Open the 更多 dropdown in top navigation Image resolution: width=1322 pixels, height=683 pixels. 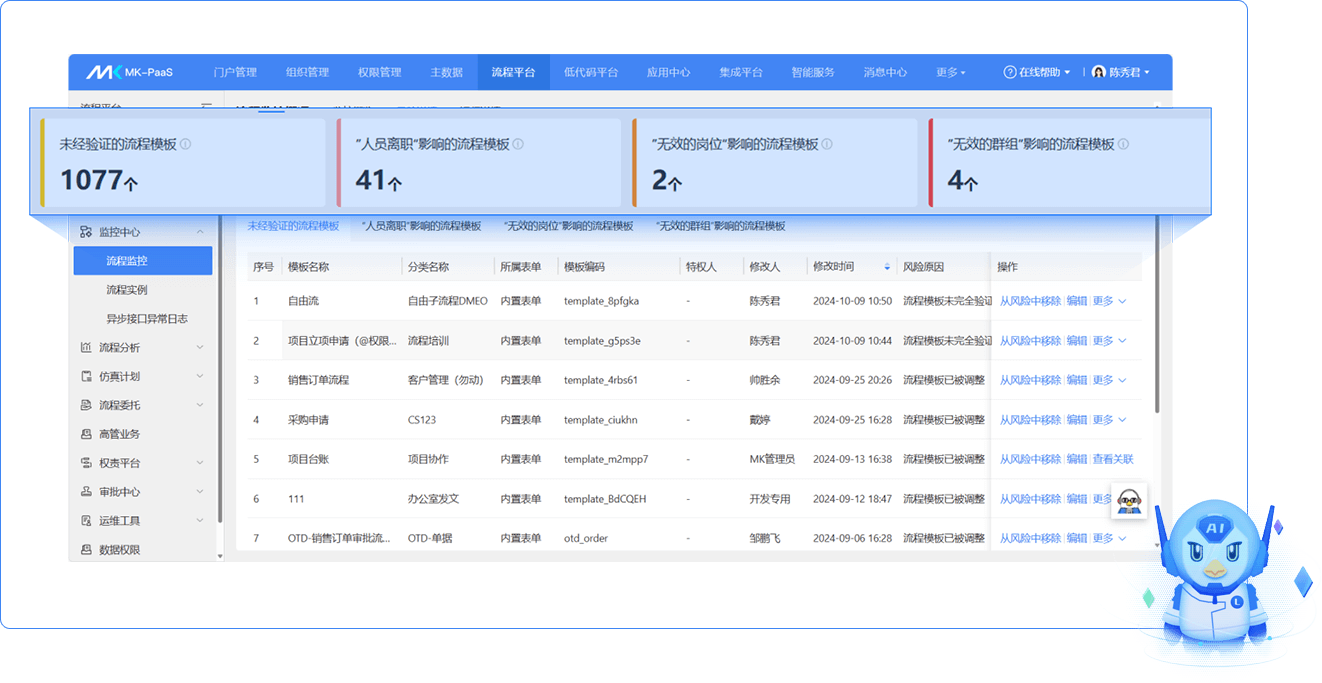[x=950, y=72]
